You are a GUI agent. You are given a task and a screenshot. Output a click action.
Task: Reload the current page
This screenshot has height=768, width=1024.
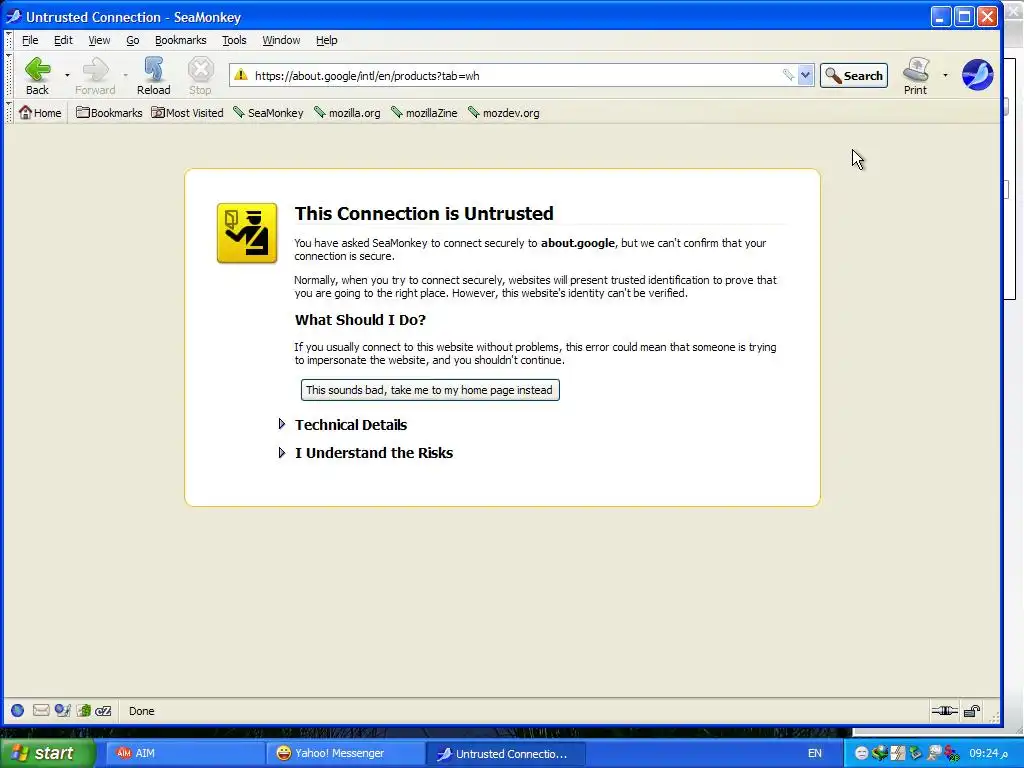[x=153, y=76]
